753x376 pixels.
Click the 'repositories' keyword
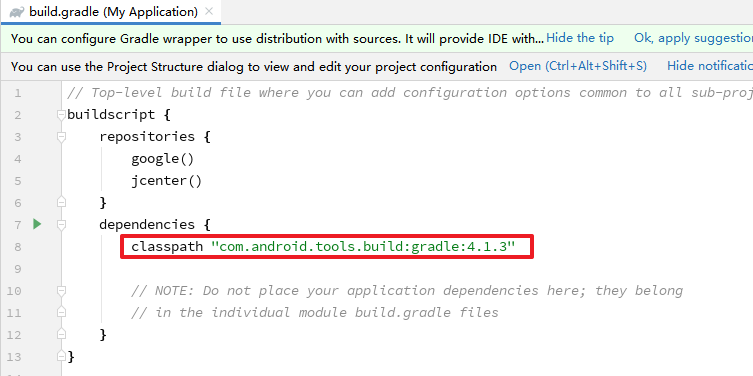pyautogui.click(x=147, y=137)
